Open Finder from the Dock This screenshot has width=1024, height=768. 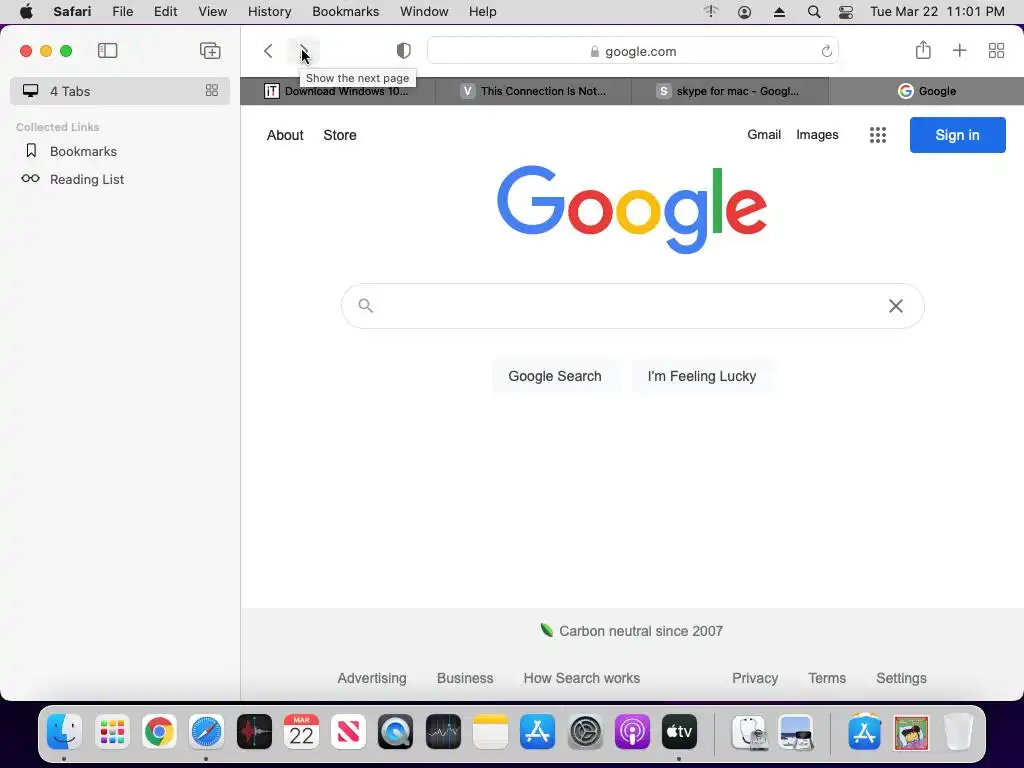click(64, 731)
